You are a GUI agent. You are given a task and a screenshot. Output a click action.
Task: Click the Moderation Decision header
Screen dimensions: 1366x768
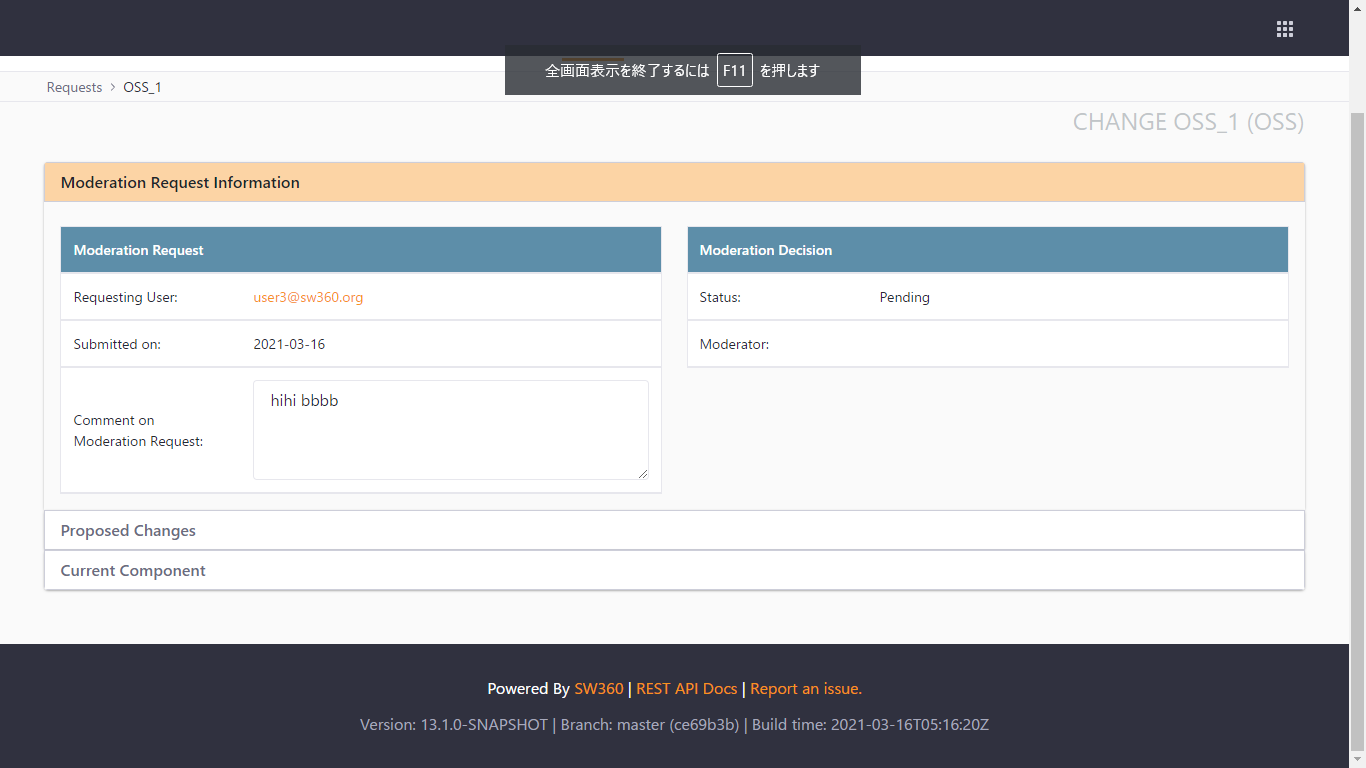[x=988, y=250]
